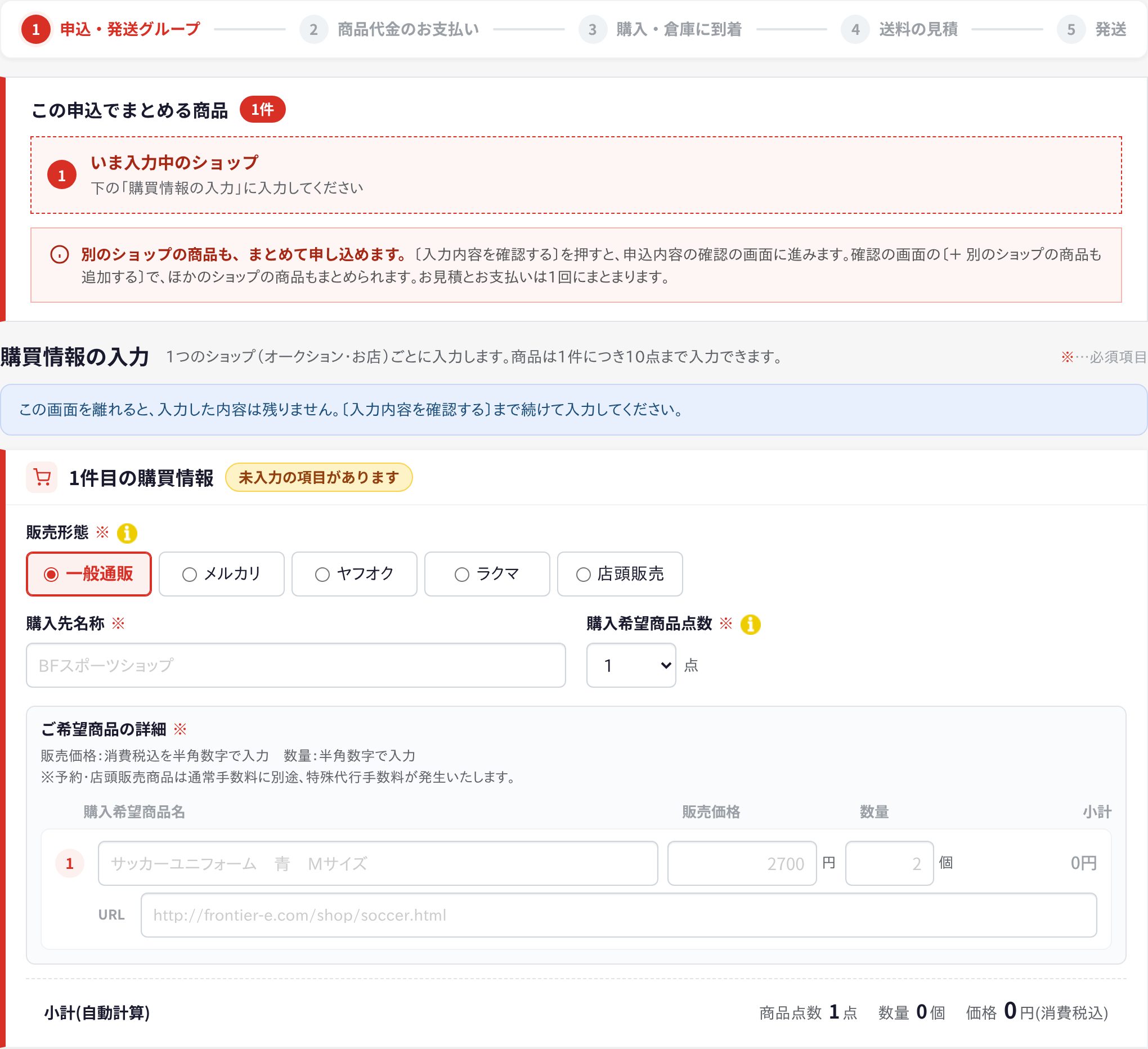The height and width of the screenshot is (1049, 1148).
Task: Select the 店頭販売 radio option
Action: point(620,573)
